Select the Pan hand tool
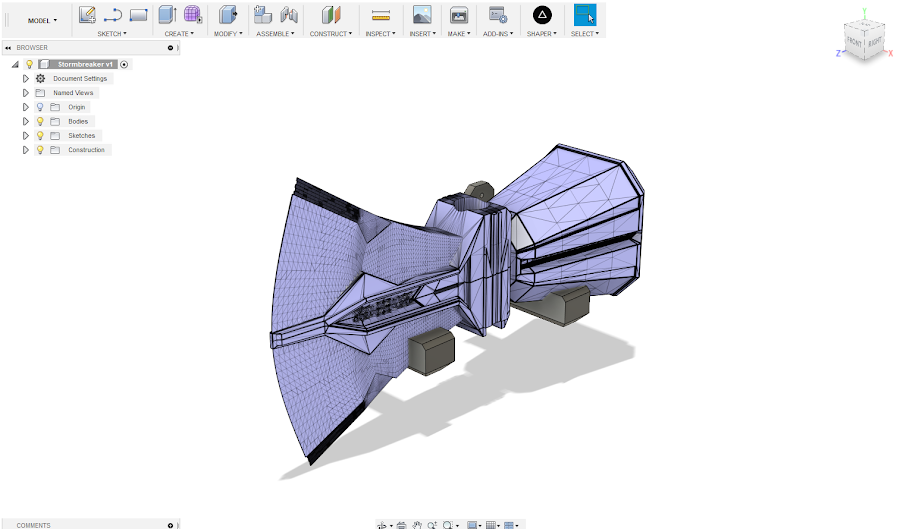Screen dimensions: 900x529 [417, 525]
